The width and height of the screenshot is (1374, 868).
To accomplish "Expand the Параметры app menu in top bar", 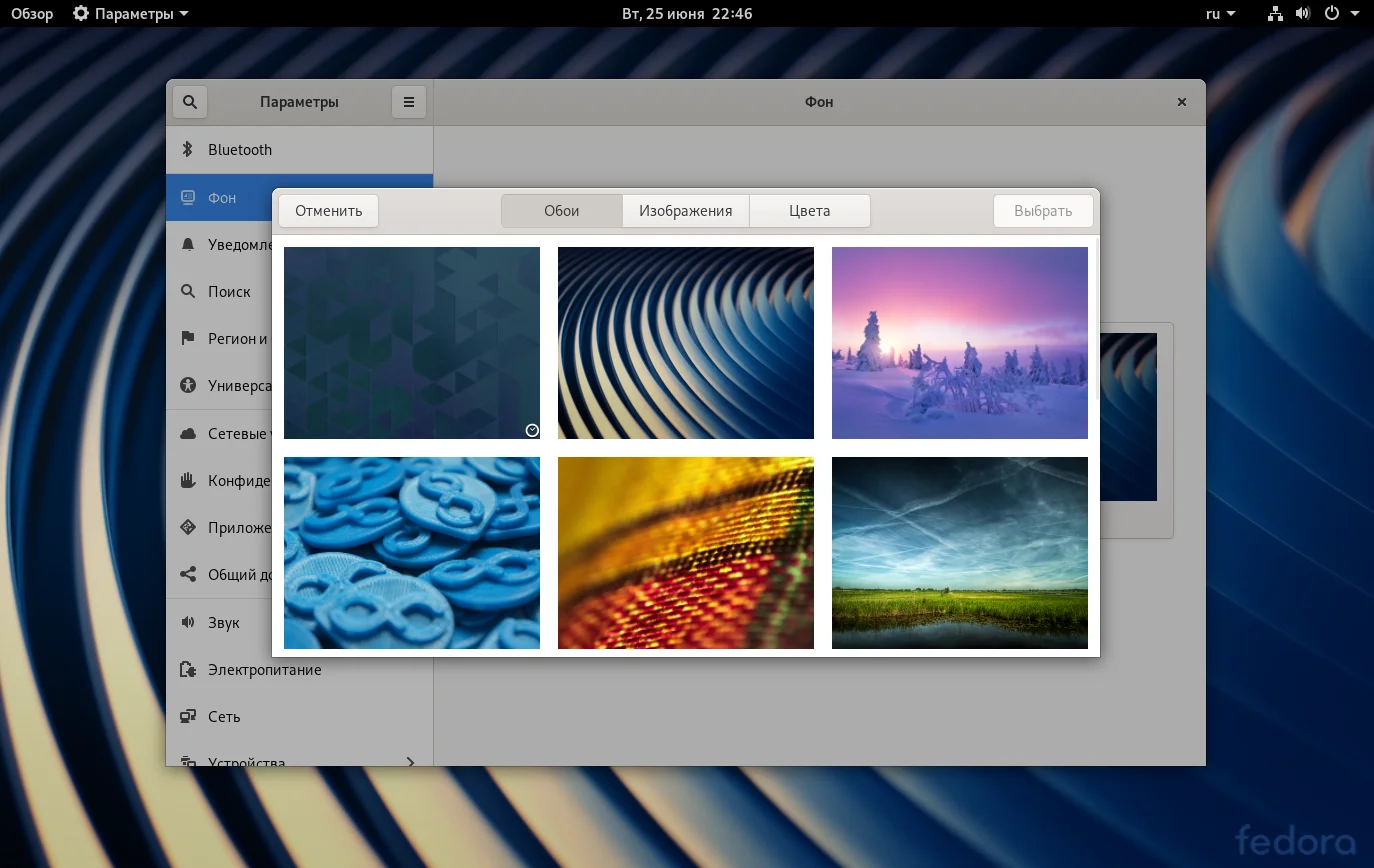I will coord(131,14).
